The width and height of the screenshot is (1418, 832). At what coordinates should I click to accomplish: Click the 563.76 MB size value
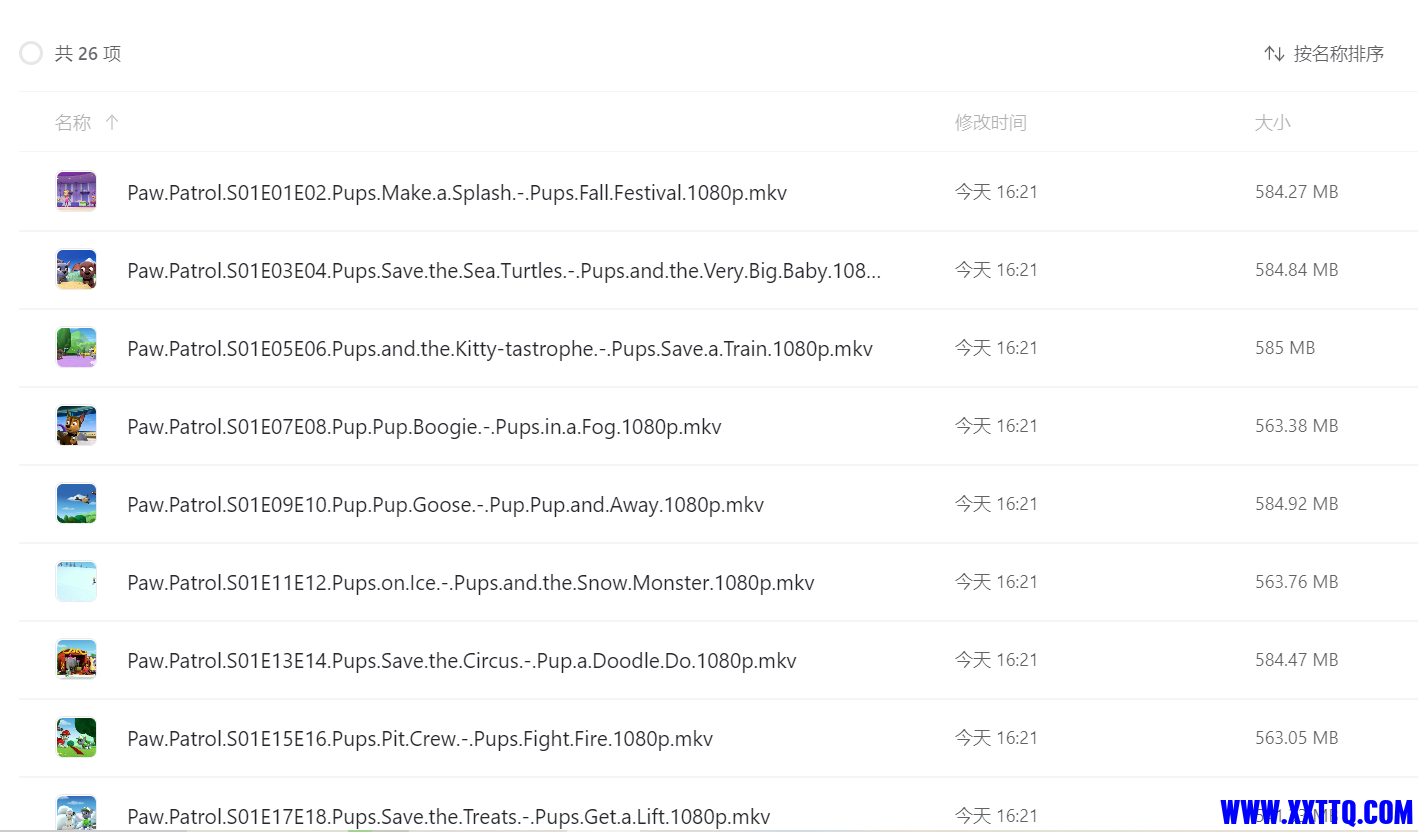point(1296,581)
